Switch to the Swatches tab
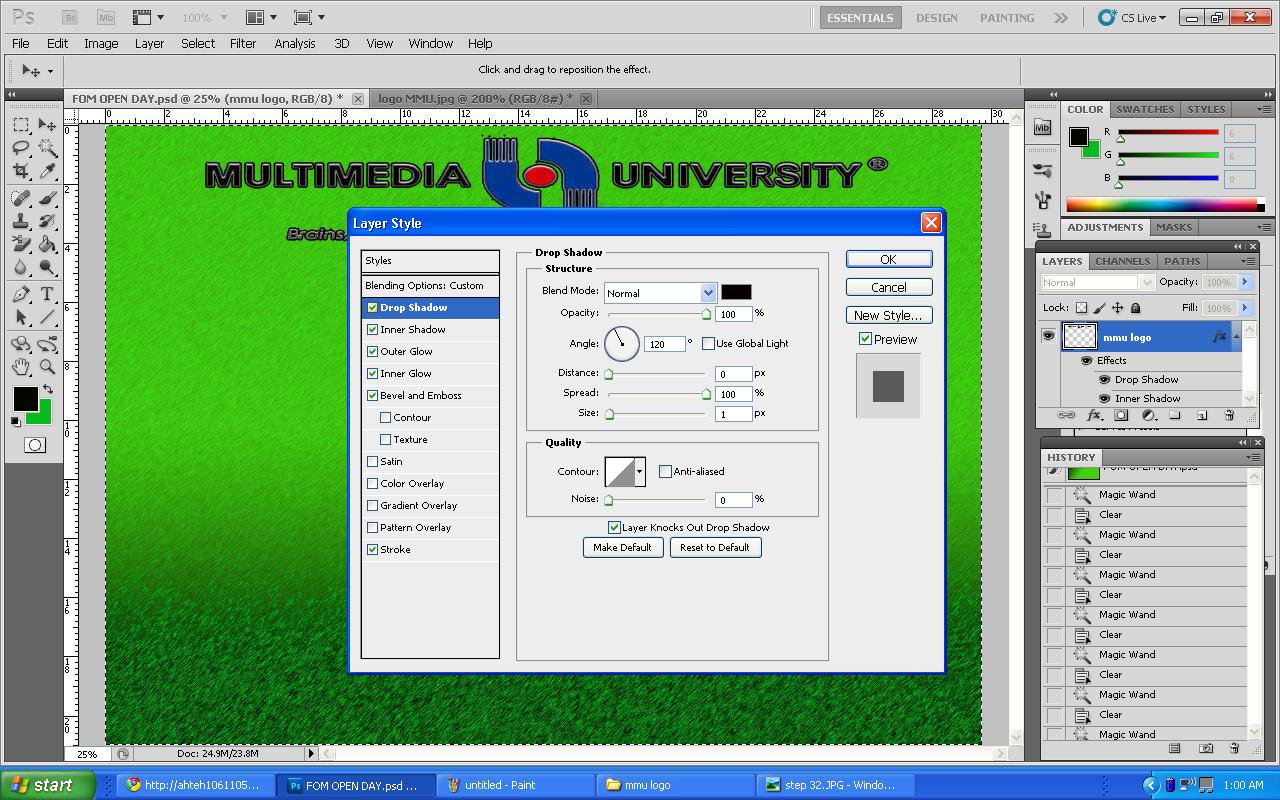 coord(1145,110)
